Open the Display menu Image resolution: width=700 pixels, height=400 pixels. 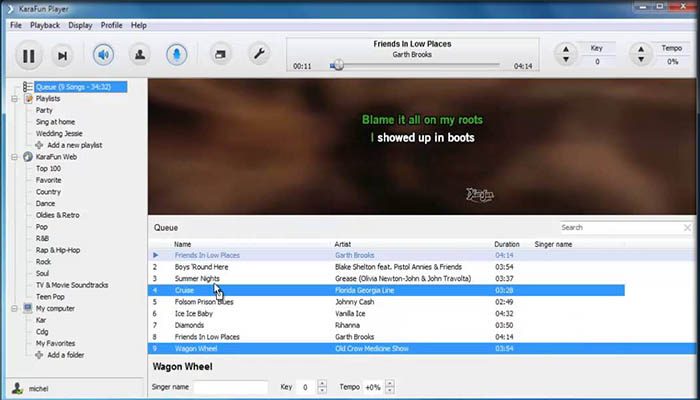[80, 25]
